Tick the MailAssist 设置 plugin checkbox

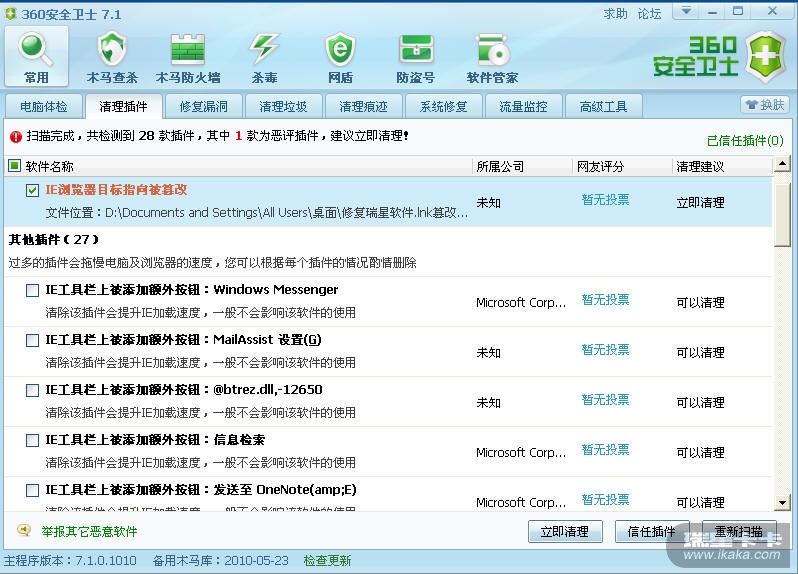[33, 340]
